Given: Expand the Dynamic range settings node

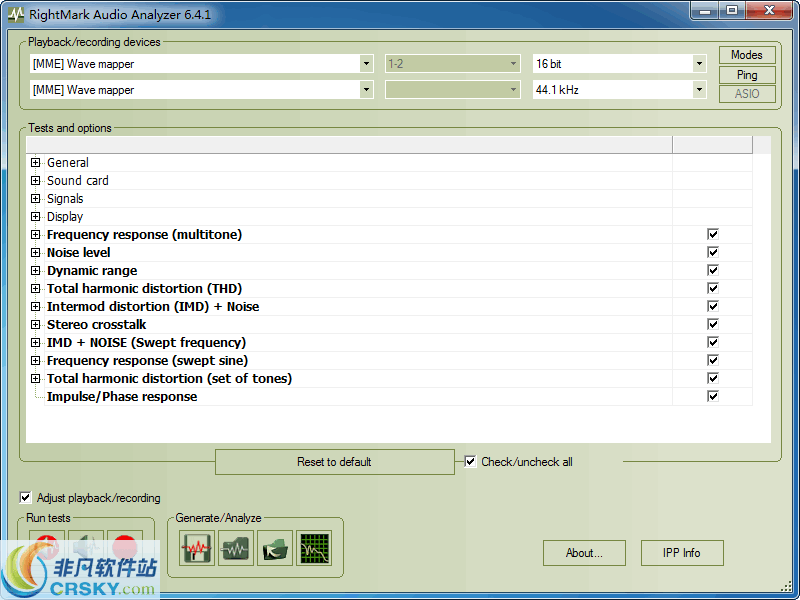Looking at the screenshot, I should click(35, 270).
